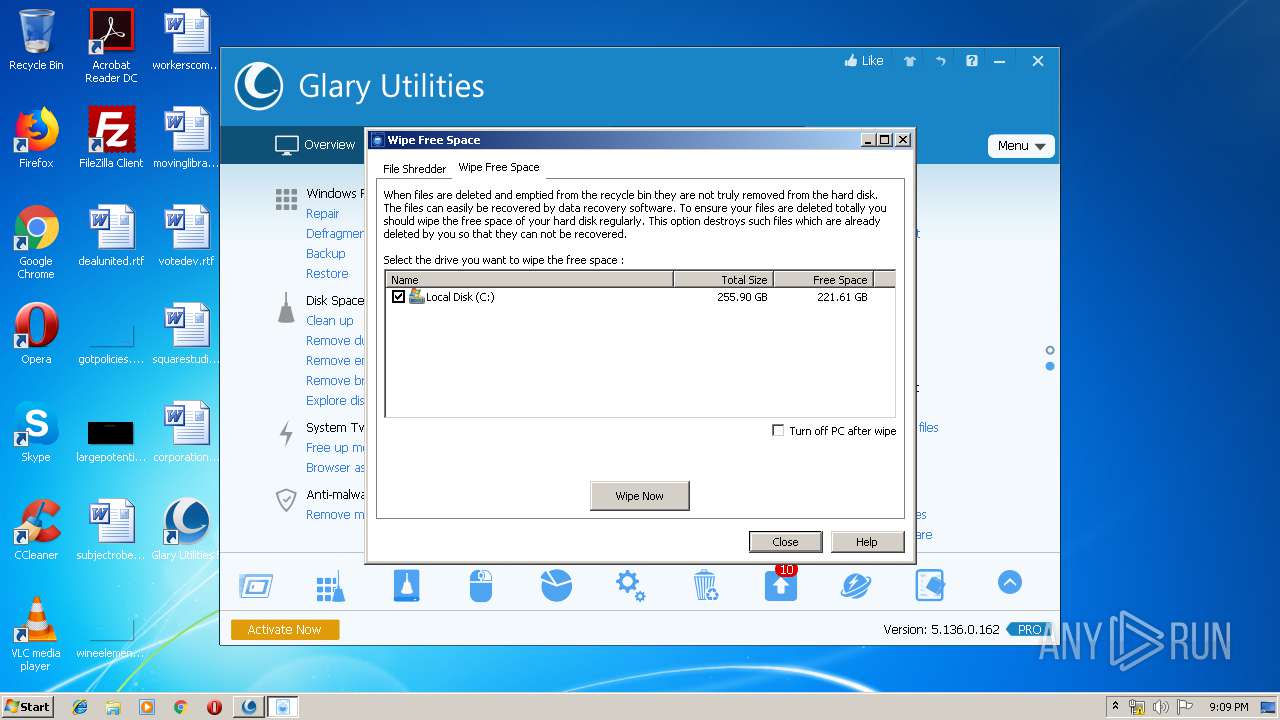Click the taskbar clock 9:09 PM
The width and height of the screenshot is (1280, 720).
pyautogui.click(x=1228, y=707)
